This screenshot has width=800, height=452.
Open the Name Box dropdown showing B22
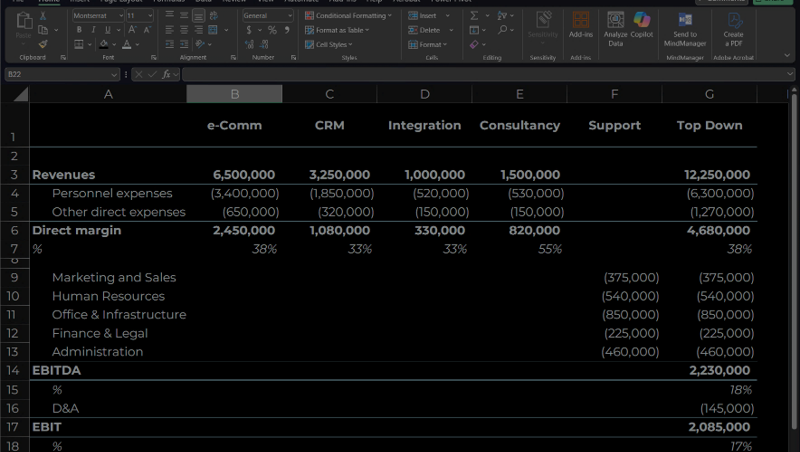click(115, 75)
